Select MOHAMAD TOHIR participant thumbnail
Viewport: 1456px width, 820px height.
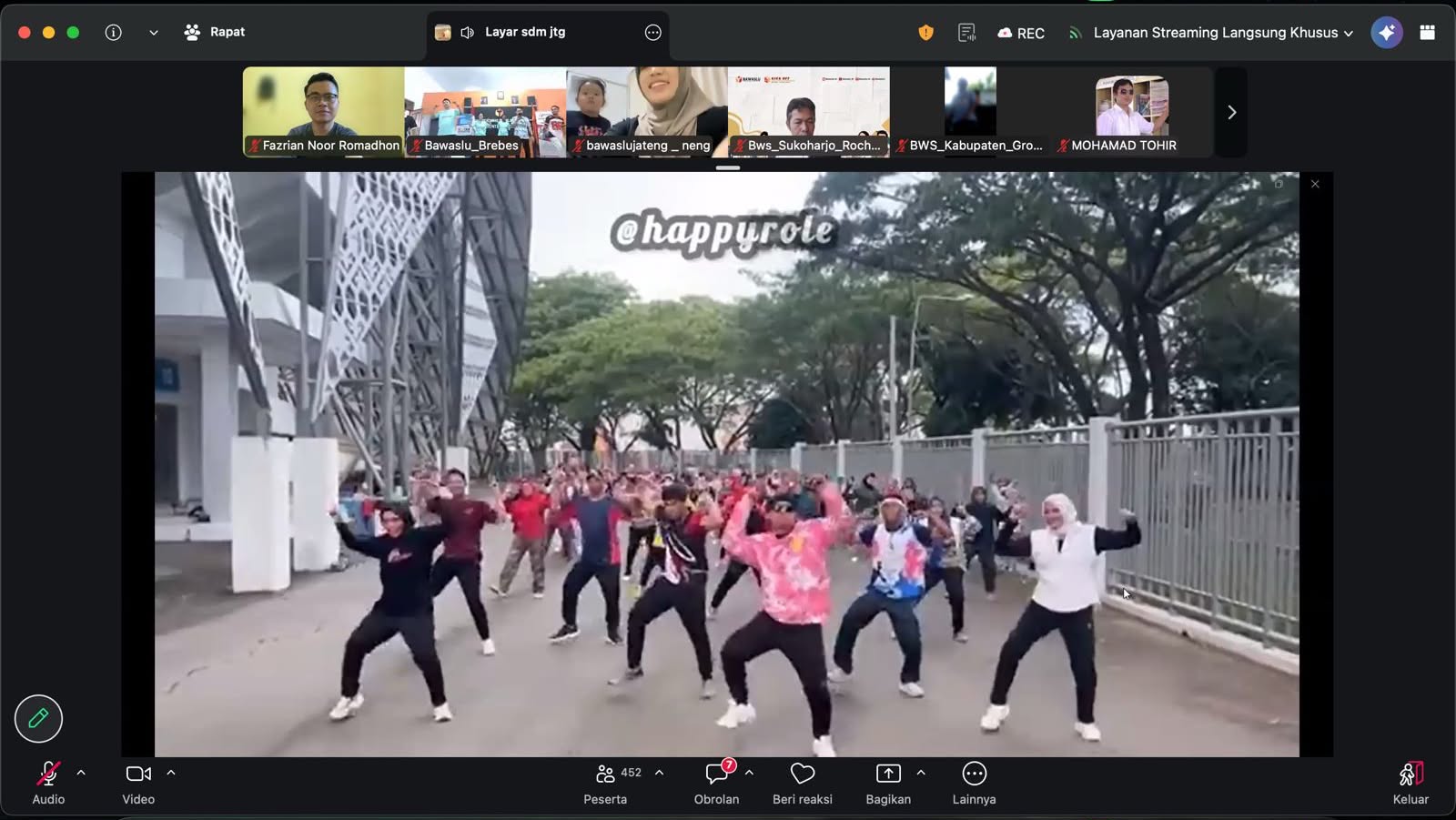[x=1132, y=111]
